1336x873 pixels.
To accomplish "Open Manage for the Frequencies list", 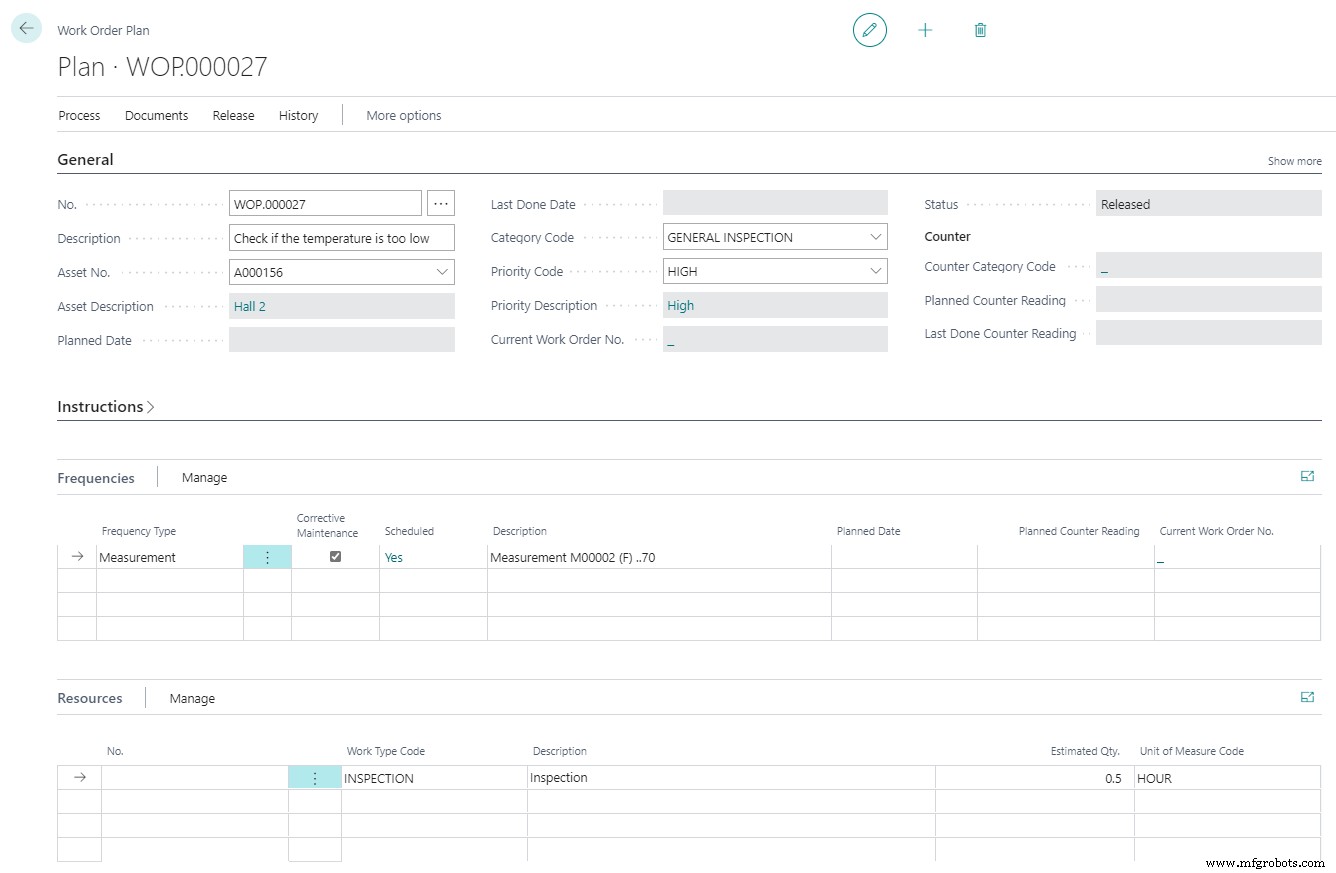I will coord(204,477).
